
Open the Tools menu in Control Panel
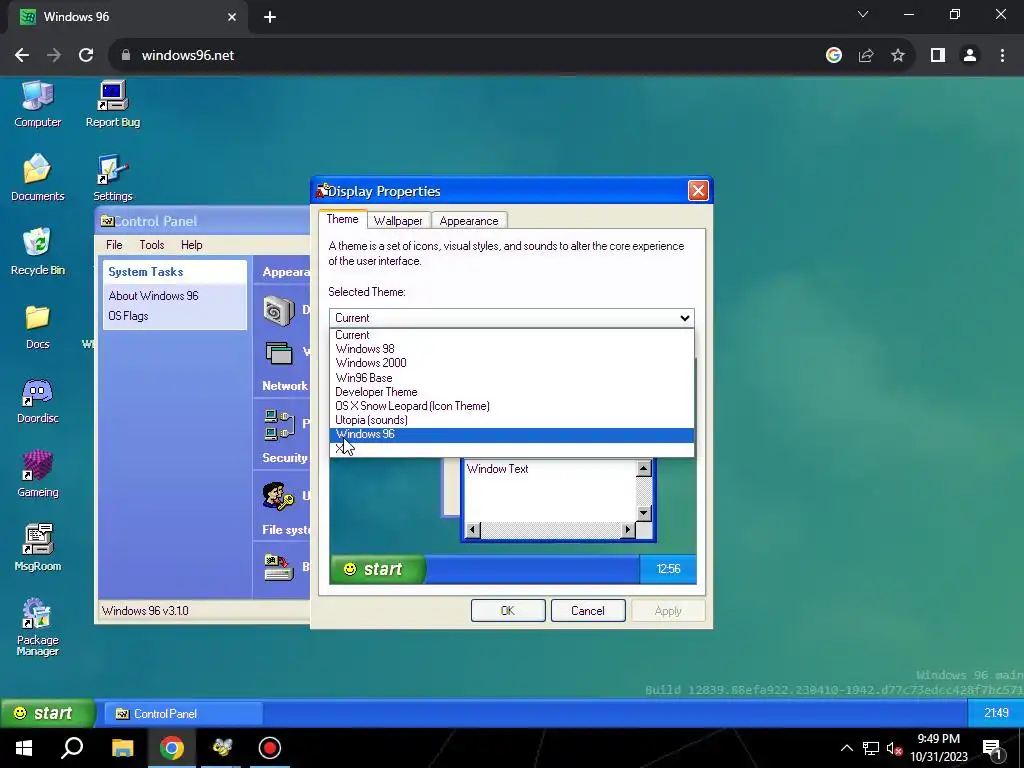click(x=152, y=245)
